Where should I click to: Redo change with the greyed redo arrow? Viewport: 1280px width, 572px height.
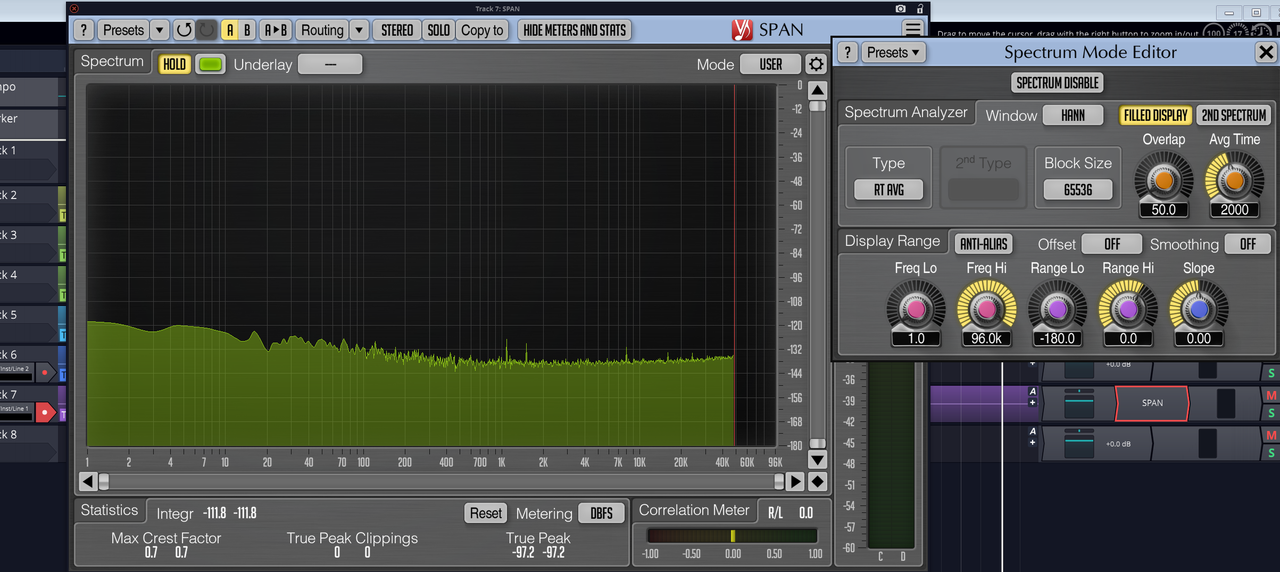pyautogui.click(x=207, y=30)
